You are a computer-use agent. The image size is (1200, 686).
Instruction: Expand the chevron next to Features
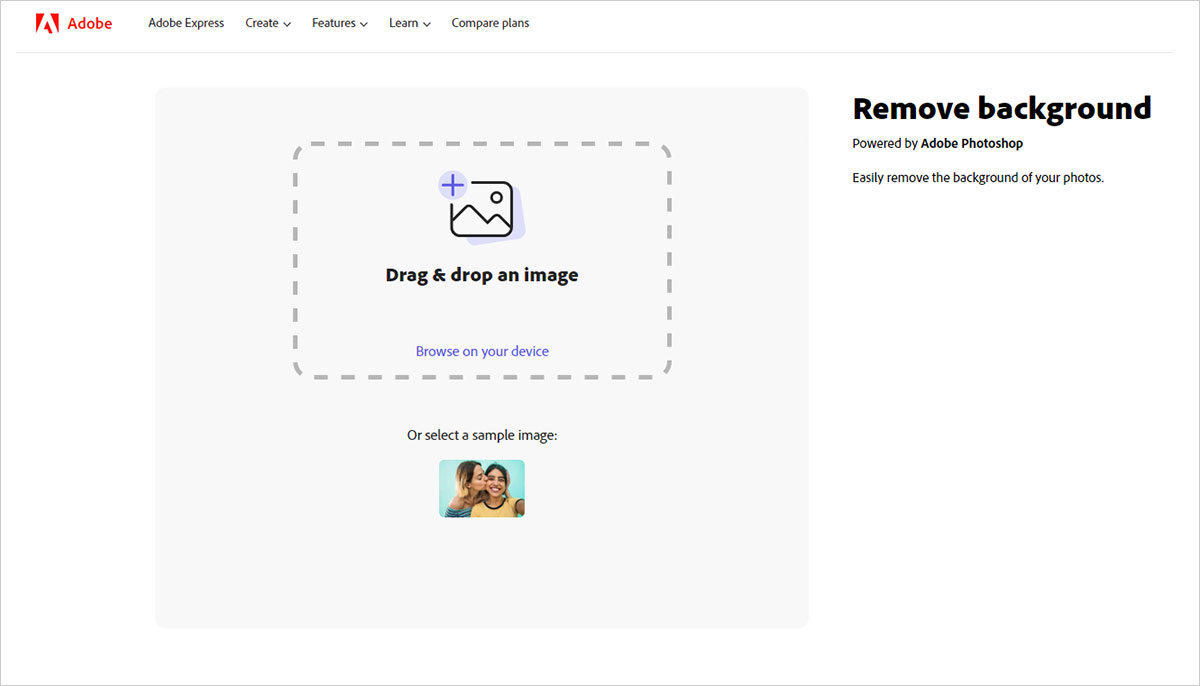(x=364, y=24)
